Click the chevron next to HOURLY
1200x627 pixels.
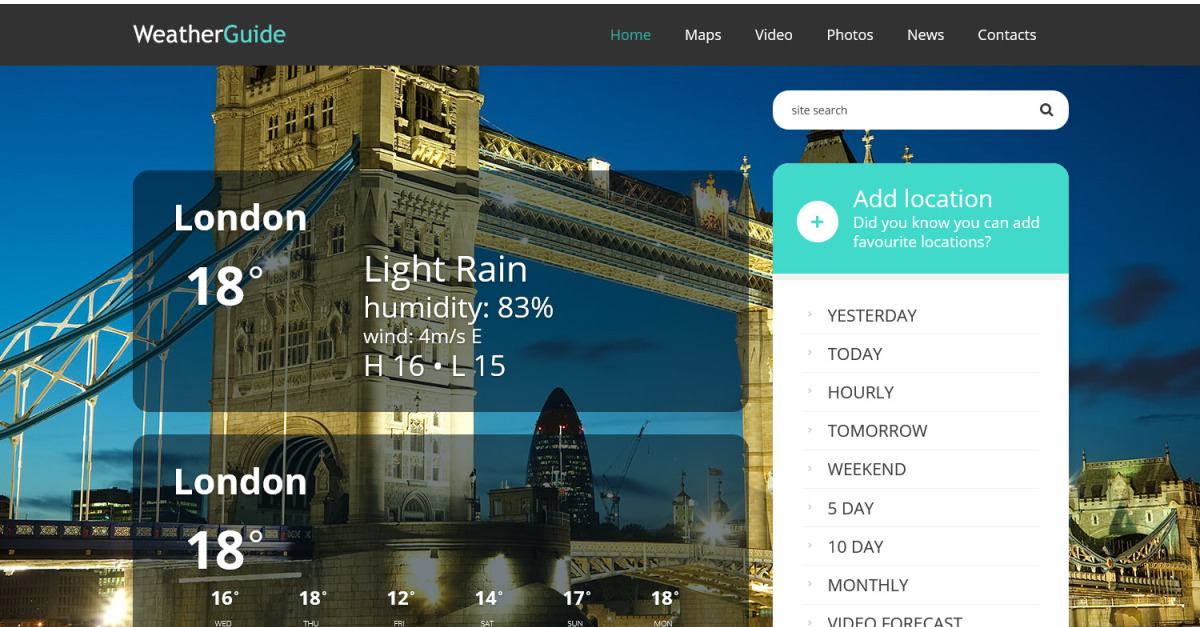(x=809, y=391)
